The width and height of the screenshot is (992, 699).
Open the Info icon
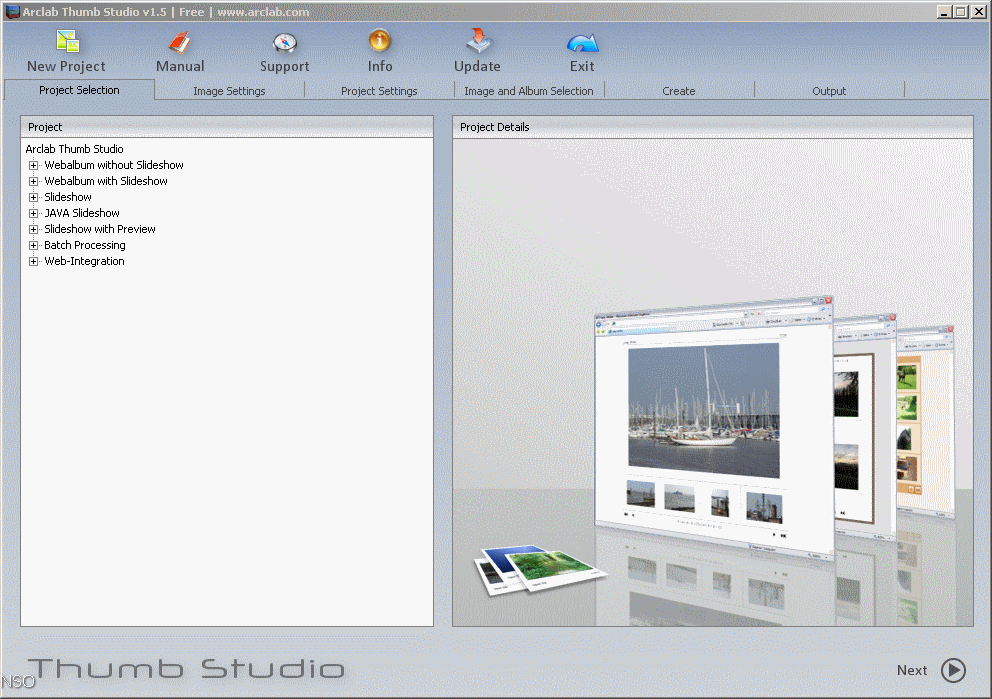point(380,41)
